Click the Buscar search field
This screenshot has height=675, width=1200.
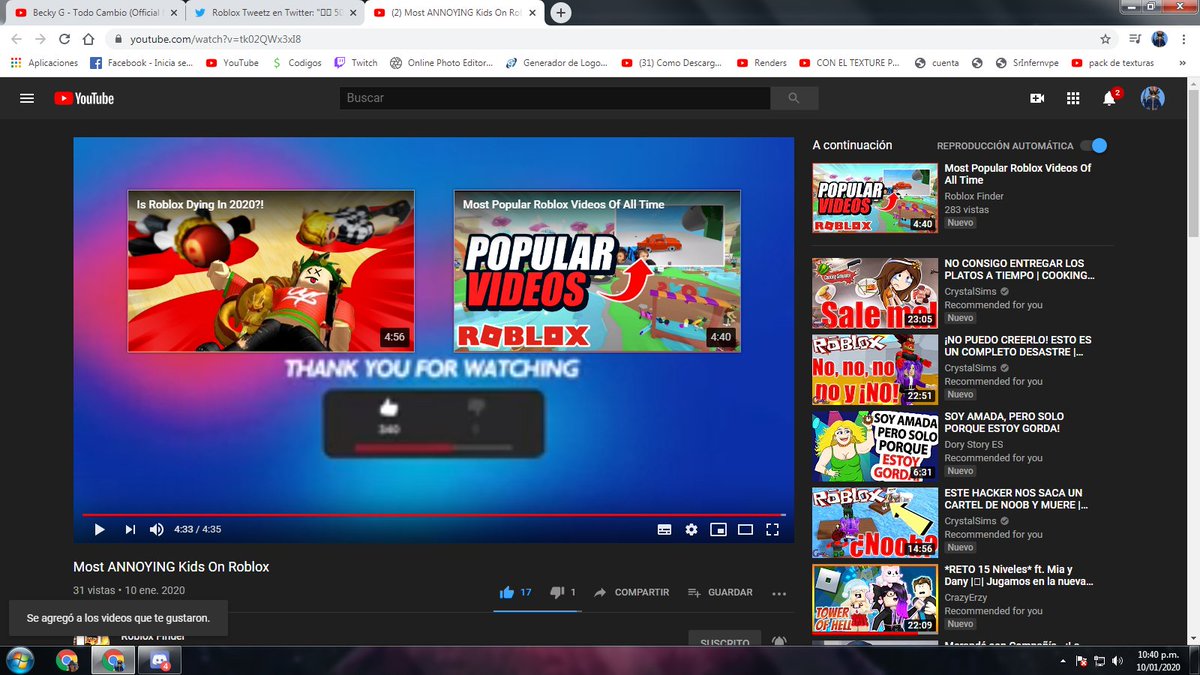554,98
